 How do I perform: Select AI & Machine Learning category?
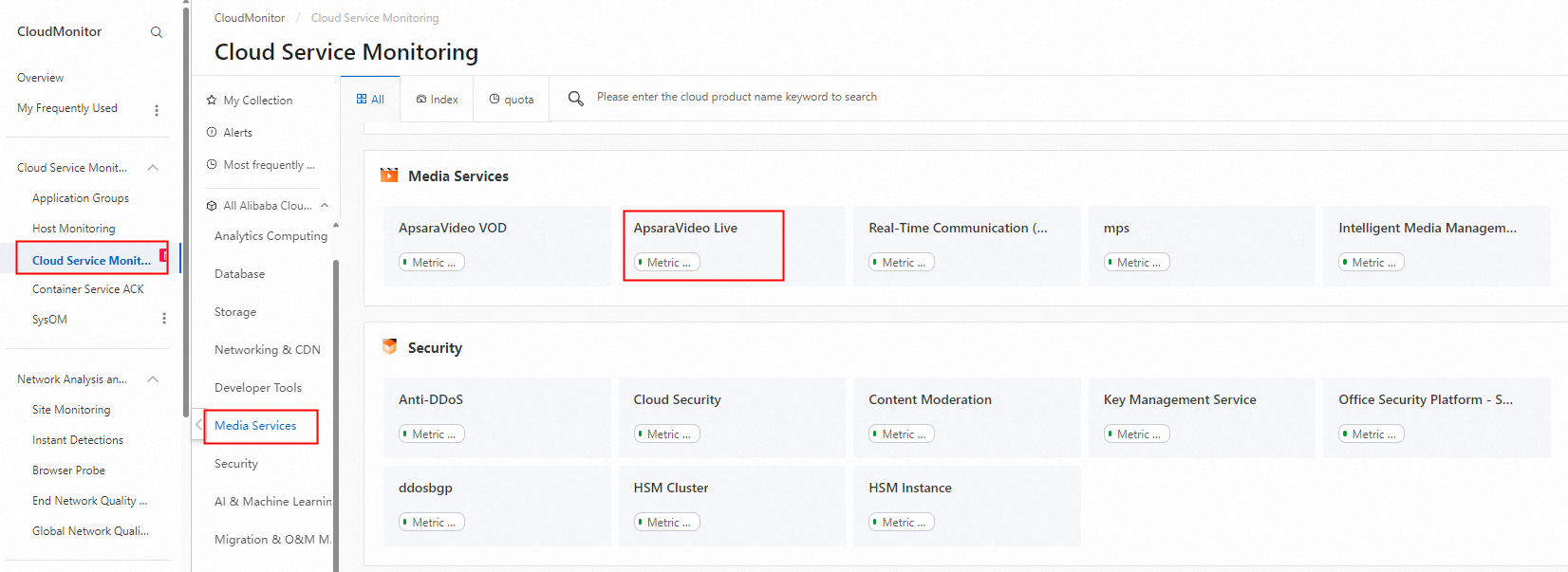click(273, 502)
